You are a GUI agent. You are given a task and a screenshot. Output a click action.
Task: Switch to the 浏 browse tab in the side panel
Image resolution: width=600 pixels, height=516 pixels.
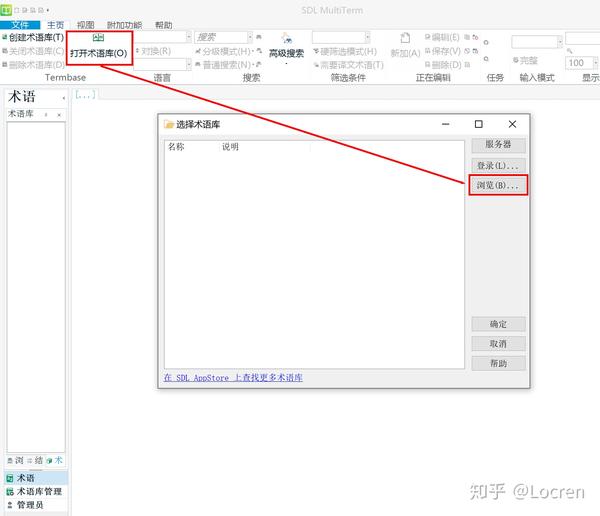tap(16, 460)
